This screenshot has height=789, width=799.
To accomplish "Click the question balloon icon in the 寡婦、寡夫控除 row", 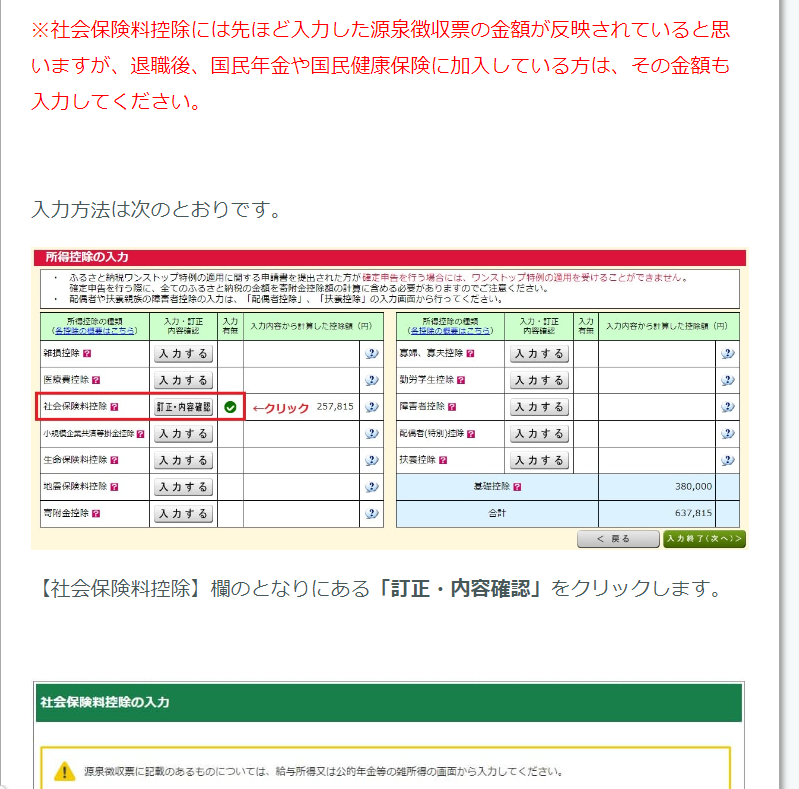I will tap(728, 353).
